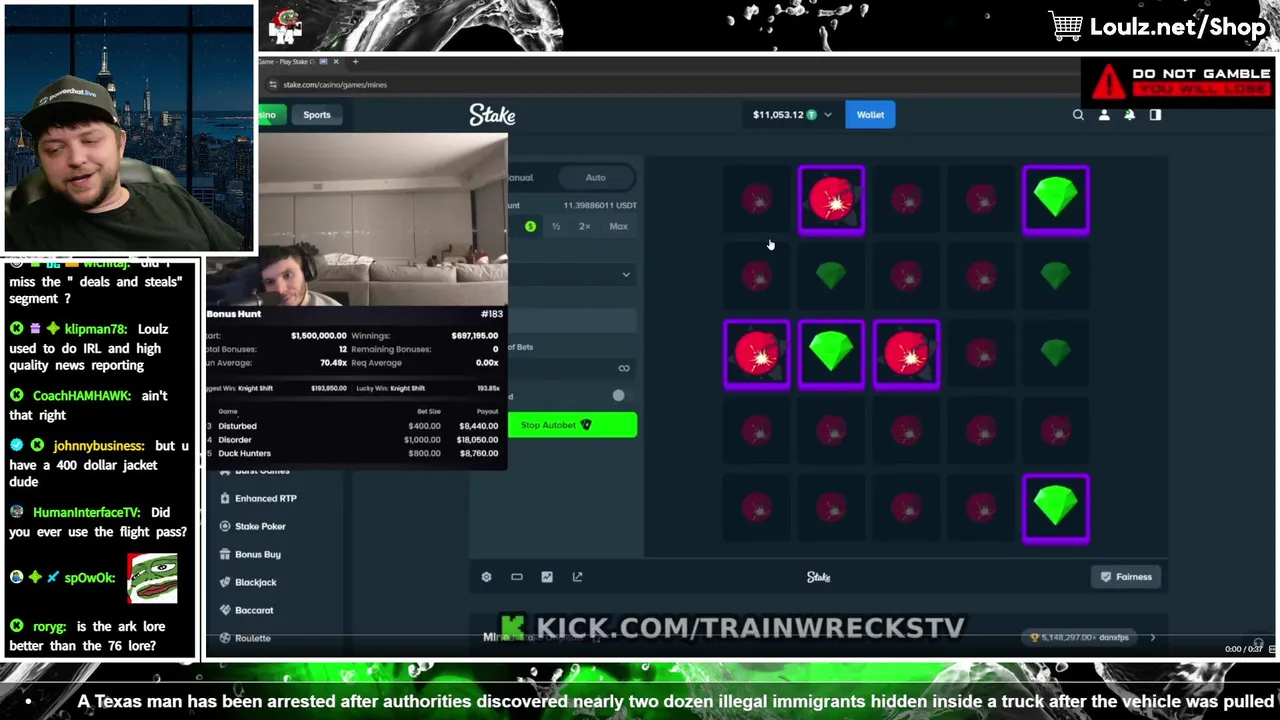This screenshot has height=720, width=1280.
Task: Click the site info icon in address bar
Action: click(272, 85)
